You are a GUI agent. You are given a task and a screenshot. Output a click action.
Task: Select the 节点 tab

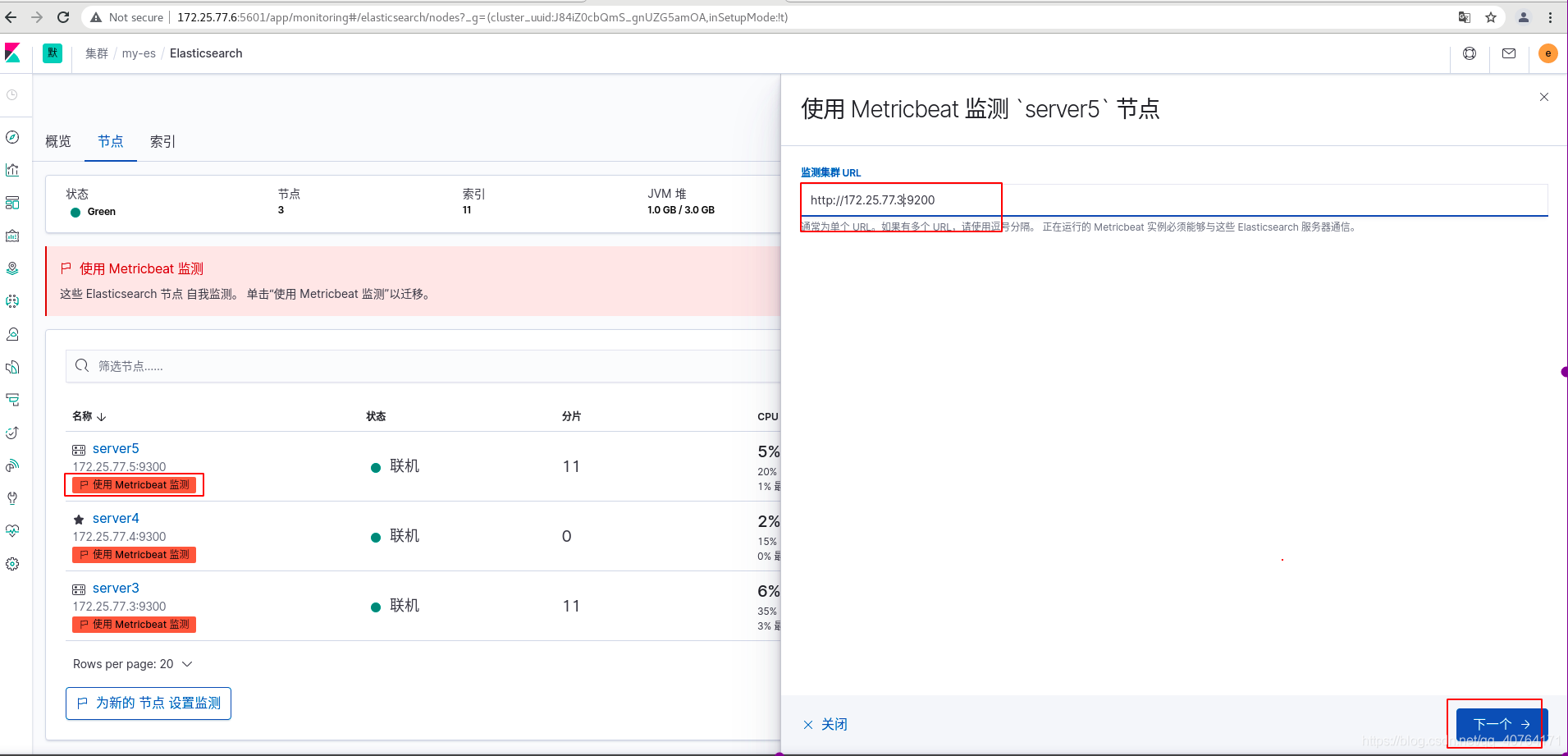click(x=111, y=141)
